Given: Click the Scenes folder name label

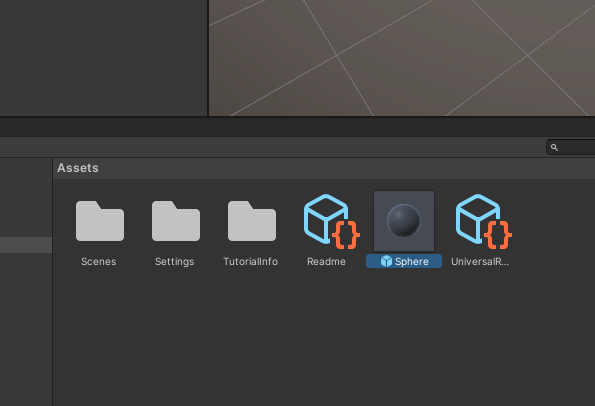Looking at the screenshot, I should [99, 261].
